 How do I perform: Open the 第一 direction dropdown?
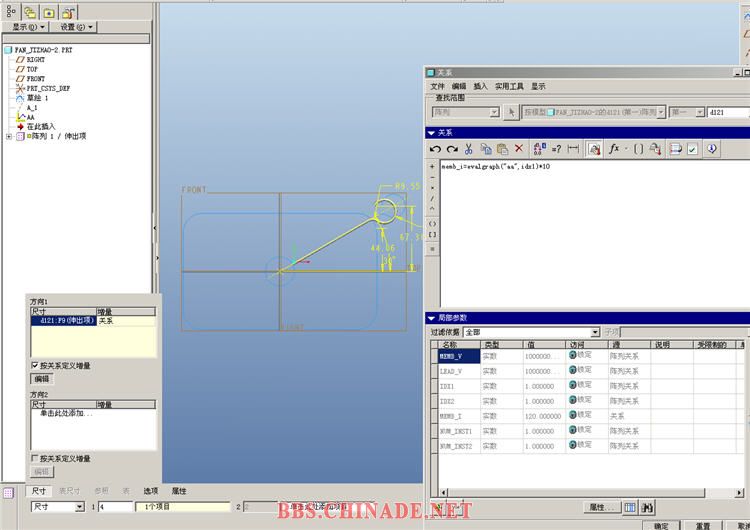[700, 112]
